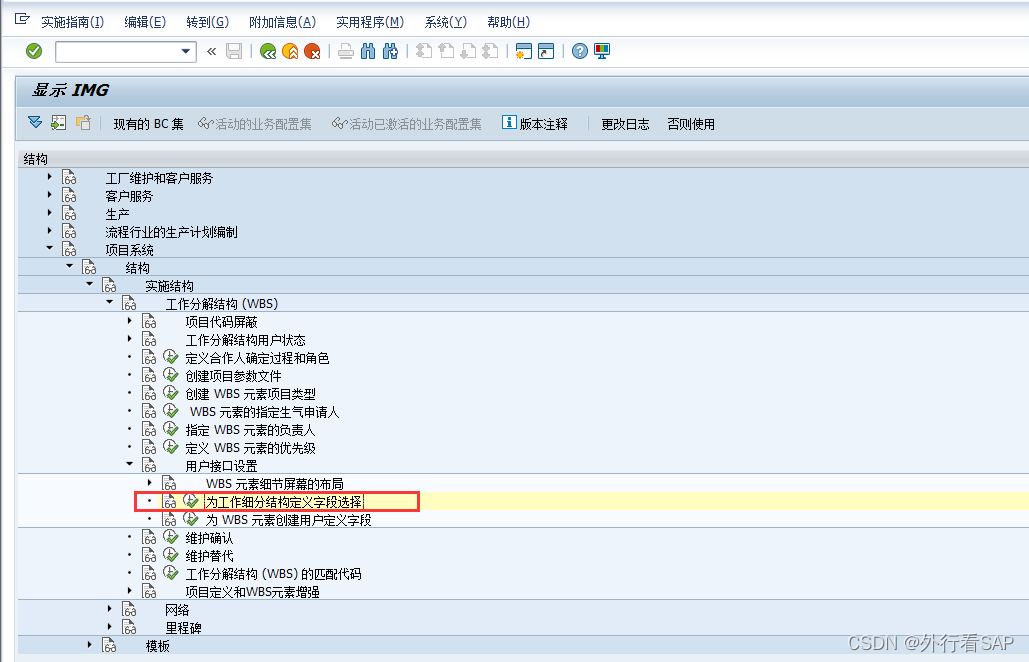Click the 否则使用 button
Screen dimensions: 1029x662
pos(691,124)
